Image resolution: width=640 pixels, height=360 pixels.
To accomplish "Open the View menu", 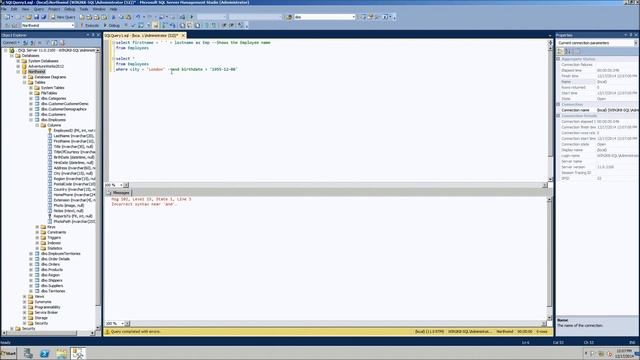I will (x=25, y=9).
